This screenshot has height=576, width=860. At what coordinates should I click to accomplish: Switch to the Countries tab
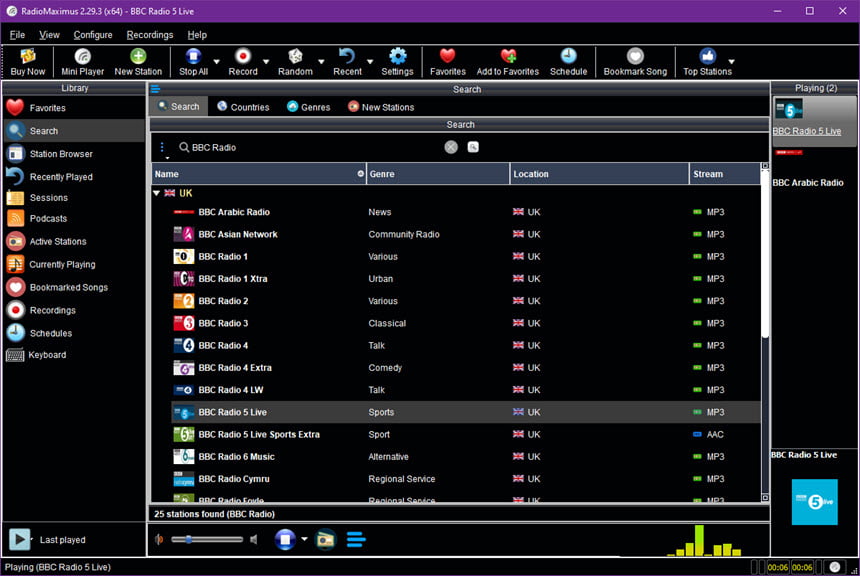coord(243,107)
